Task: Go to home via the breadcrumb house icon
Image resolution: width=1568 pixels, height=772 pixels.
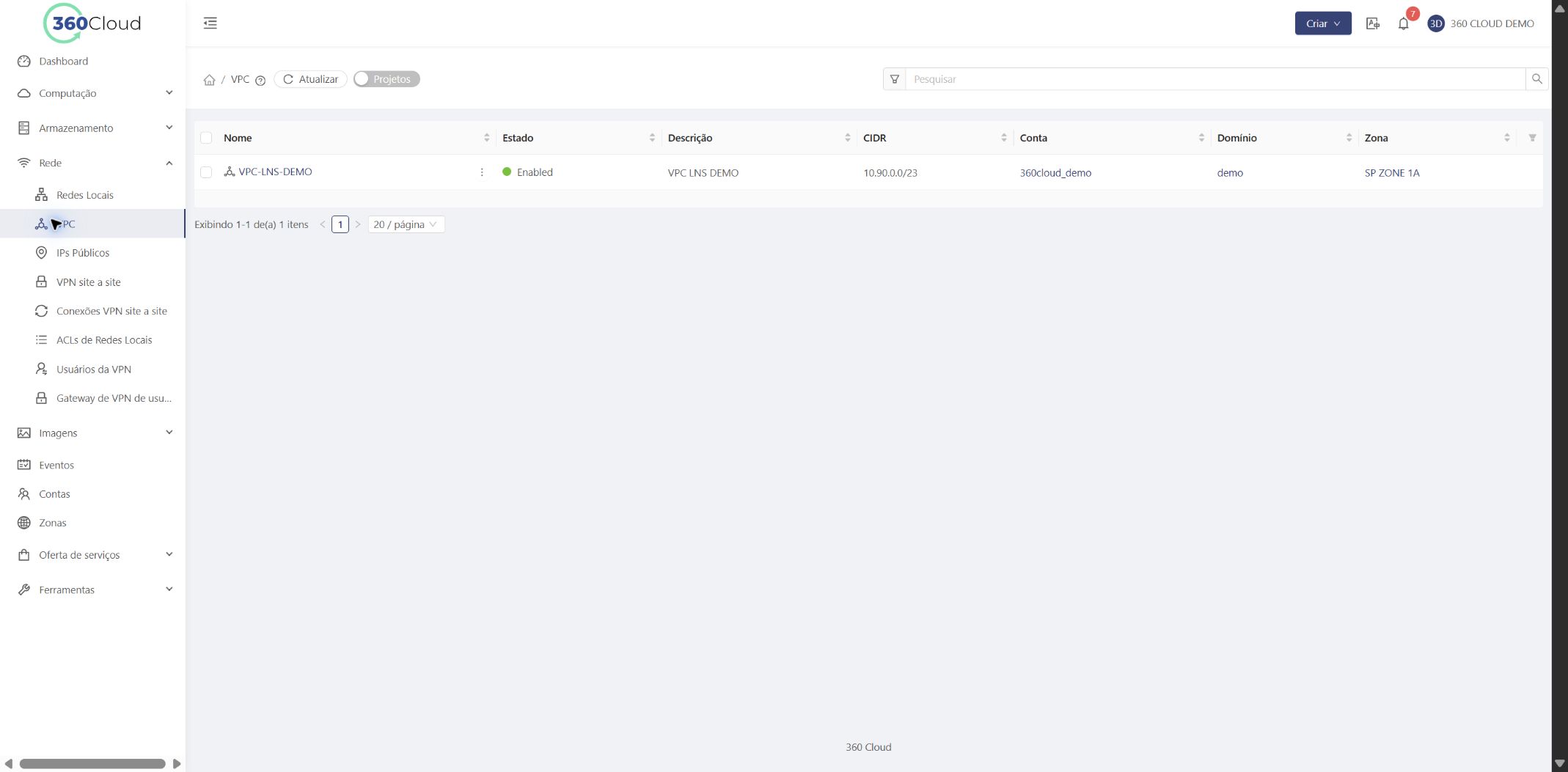Action: point(209,79)
